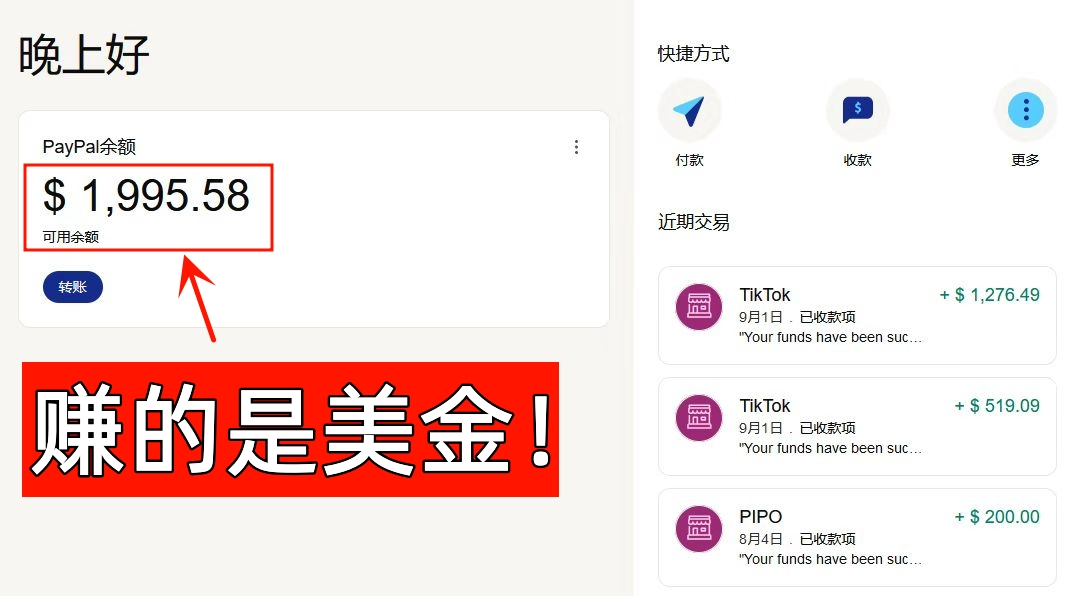Click the 付款 paper plane icon
Screen dimensions: 1077x596
click(x=689, y=111)
